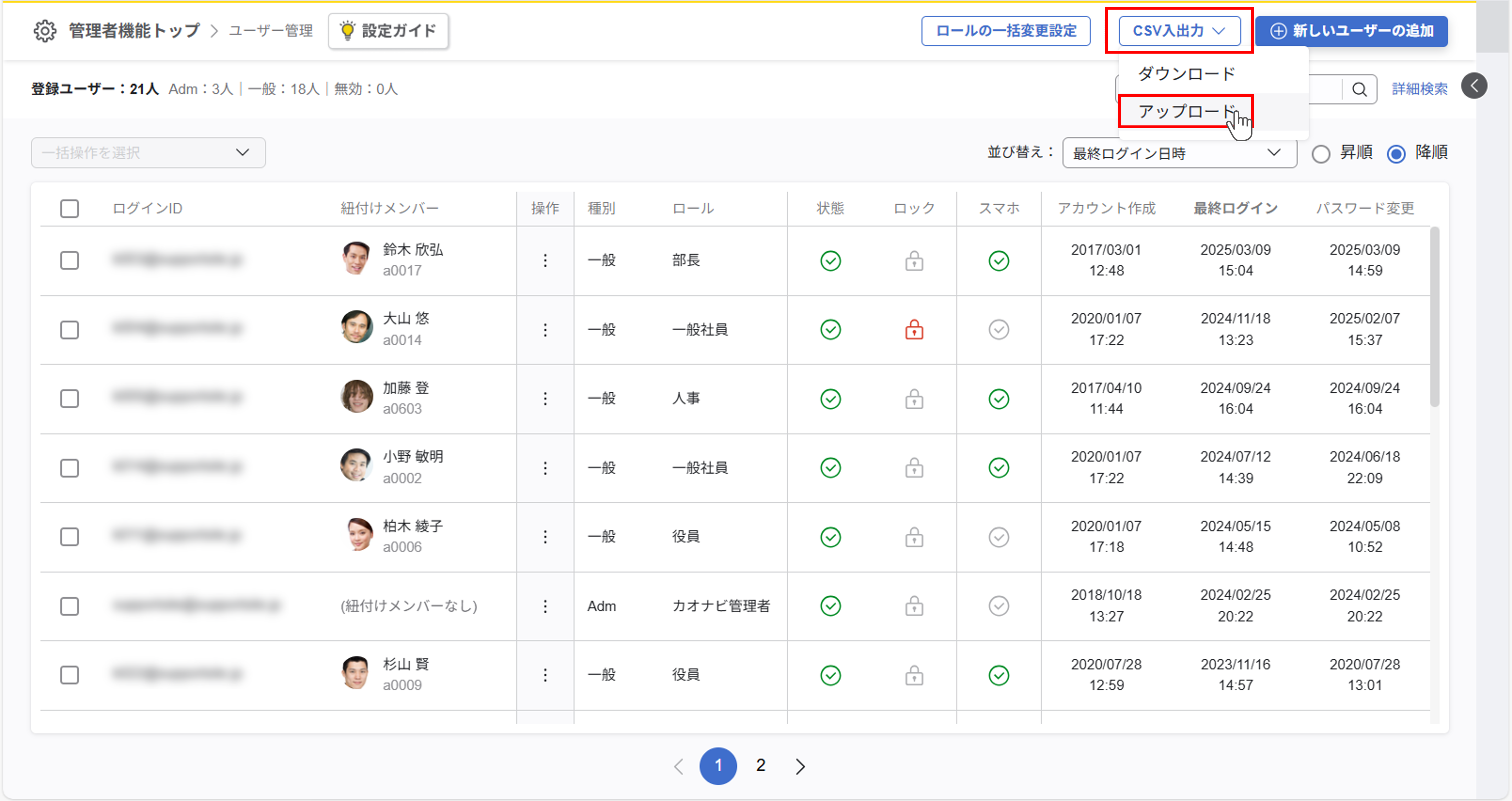Collapse the side panel arrow button
Viewport: 1512px width, 801px height.
(1474, 86)
